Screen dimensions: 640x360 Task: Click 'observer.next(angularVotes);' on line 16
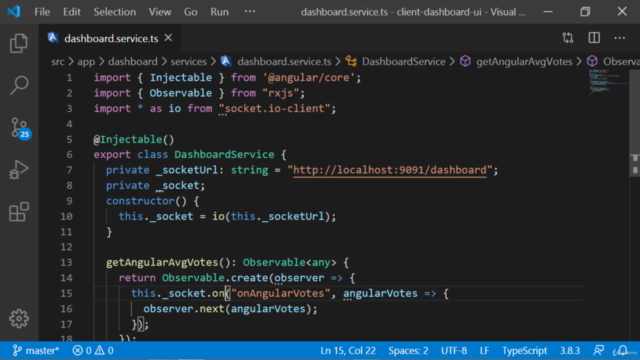coord(230,309)
